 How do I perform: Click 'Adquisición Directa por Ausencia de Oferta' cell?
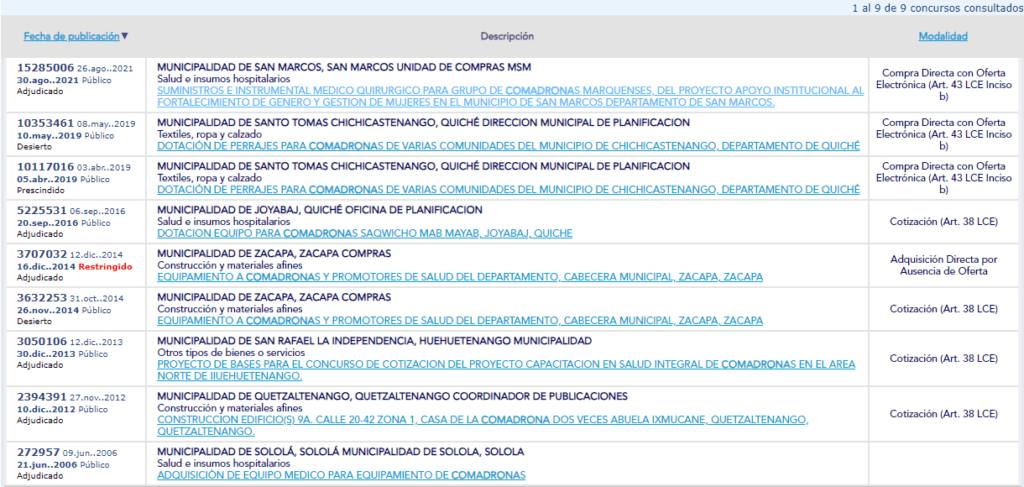coord(943,265)
